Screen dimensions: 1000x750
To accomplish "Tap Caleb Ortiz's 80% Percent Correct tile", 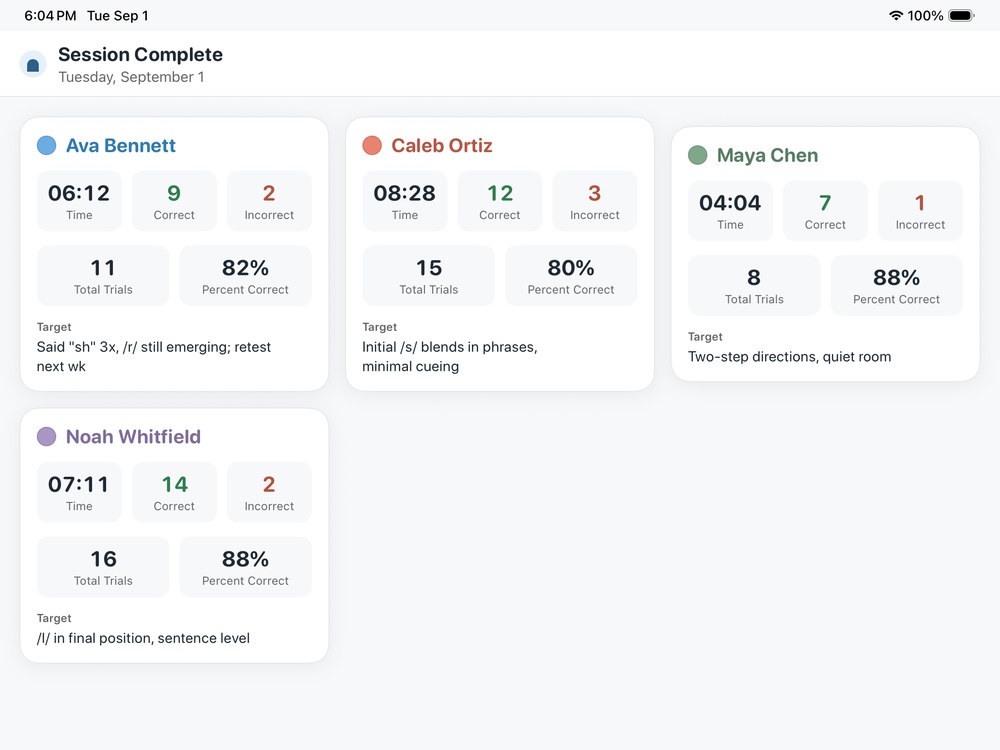I will coord(571,276).
